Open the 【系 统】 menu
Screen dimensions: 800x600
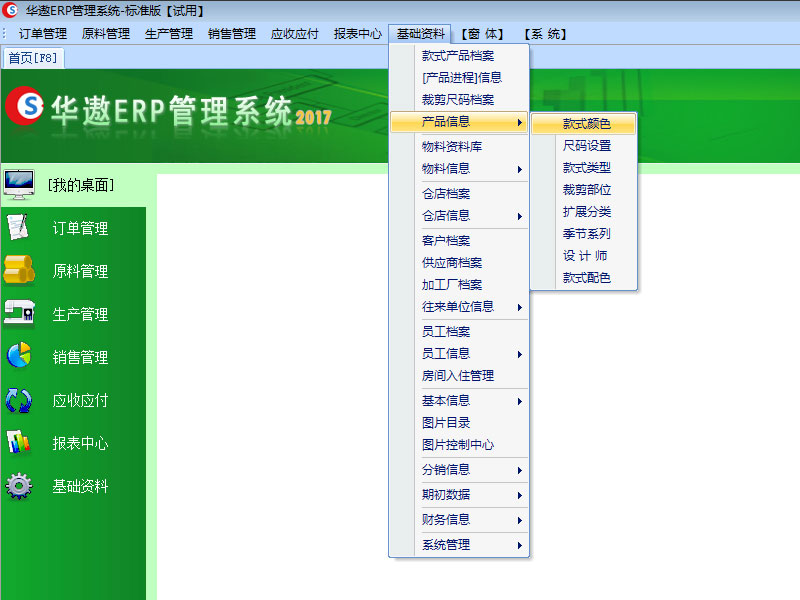tap(545, 34)
